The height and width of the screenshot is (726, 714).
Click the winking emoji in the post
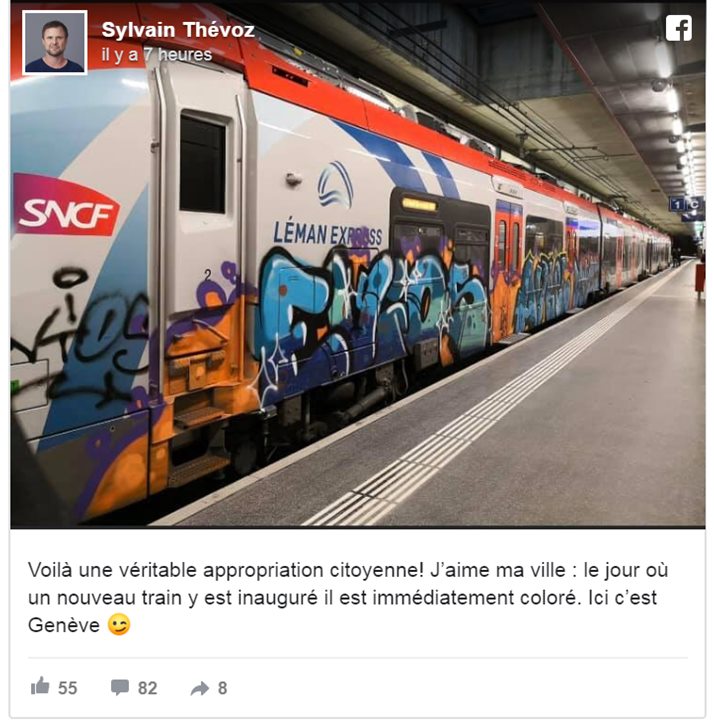click(x=119, y=625)
